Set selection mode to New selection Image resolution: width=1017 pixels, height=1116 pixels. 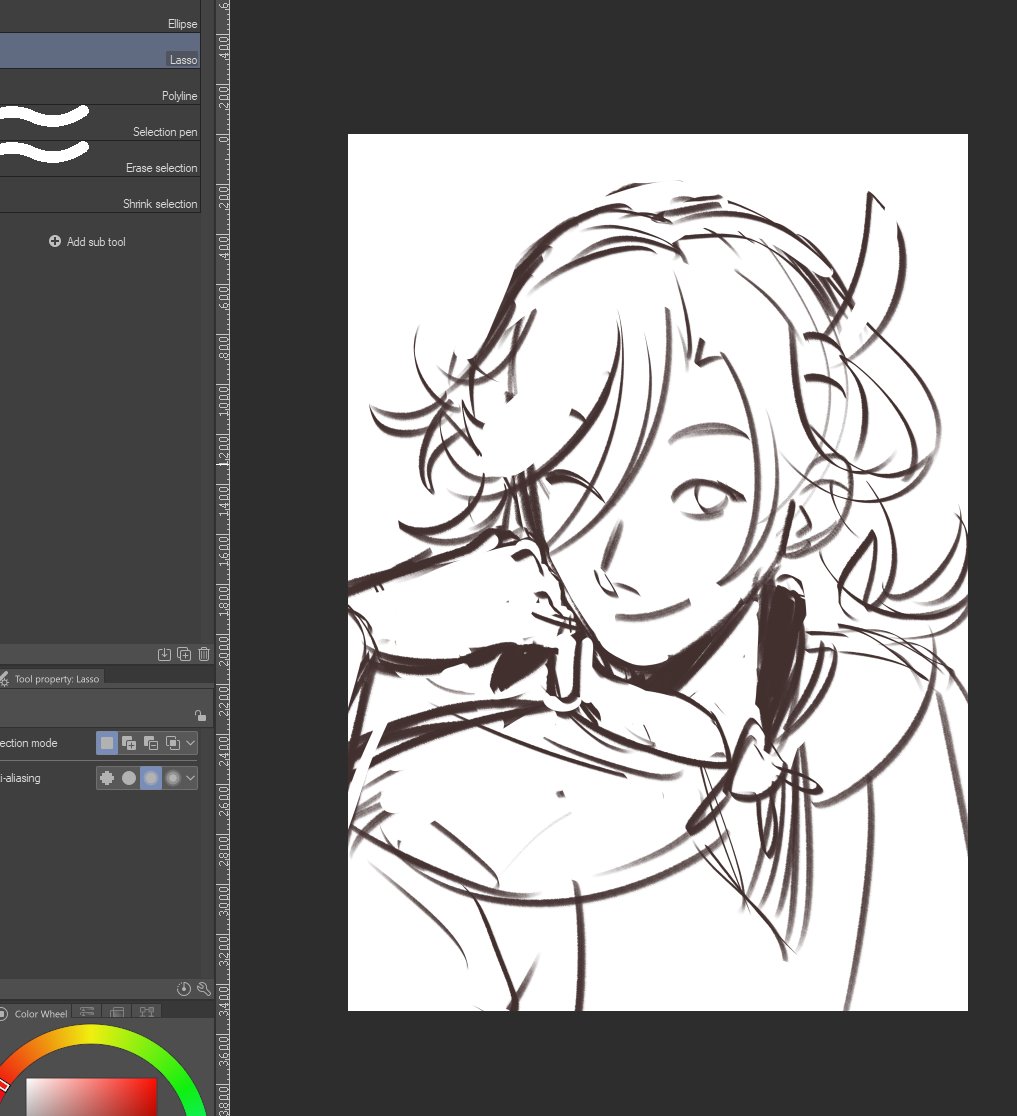[107, 743]
